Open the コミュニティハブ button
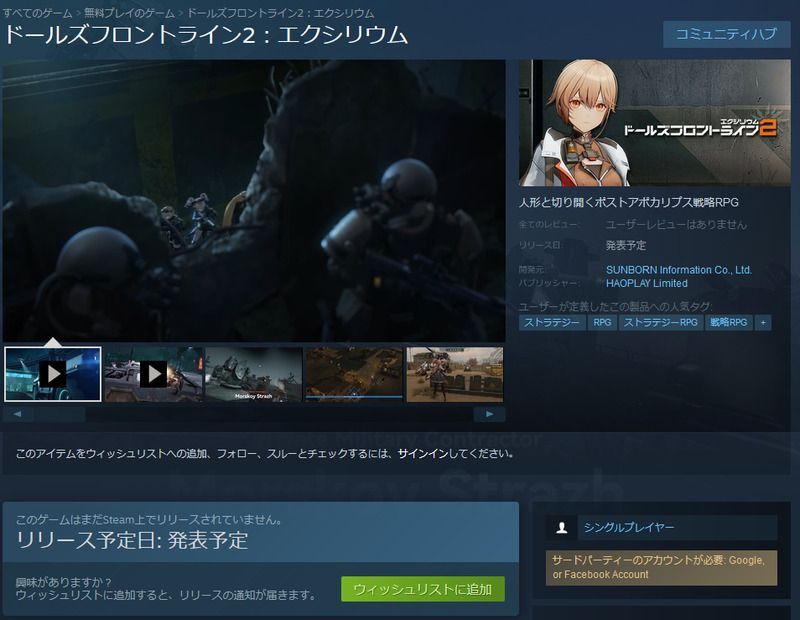Screen dimensions: 800x620 (x=725, y=34)
